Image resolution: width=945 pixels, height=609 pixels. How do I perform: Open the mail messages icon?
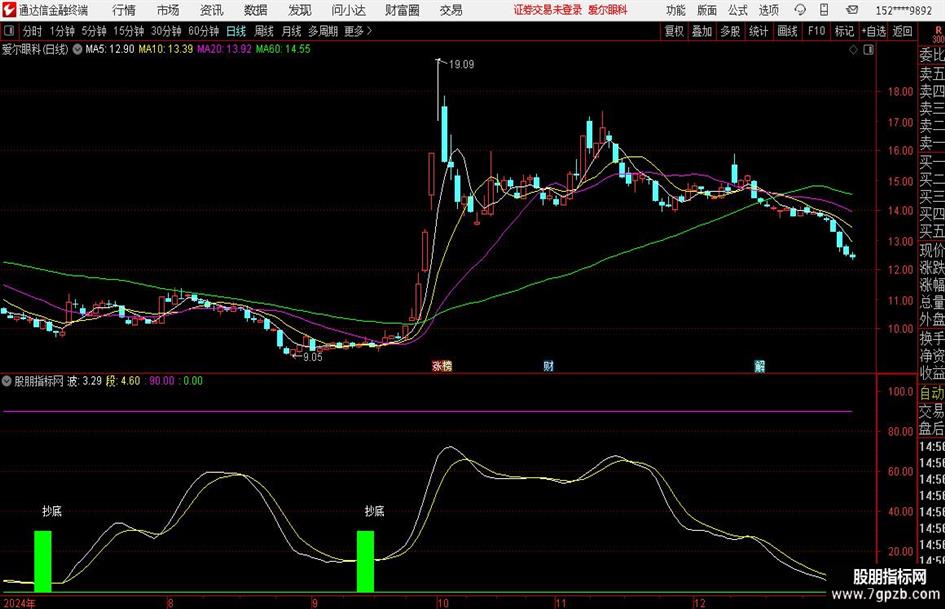(852, 10)
